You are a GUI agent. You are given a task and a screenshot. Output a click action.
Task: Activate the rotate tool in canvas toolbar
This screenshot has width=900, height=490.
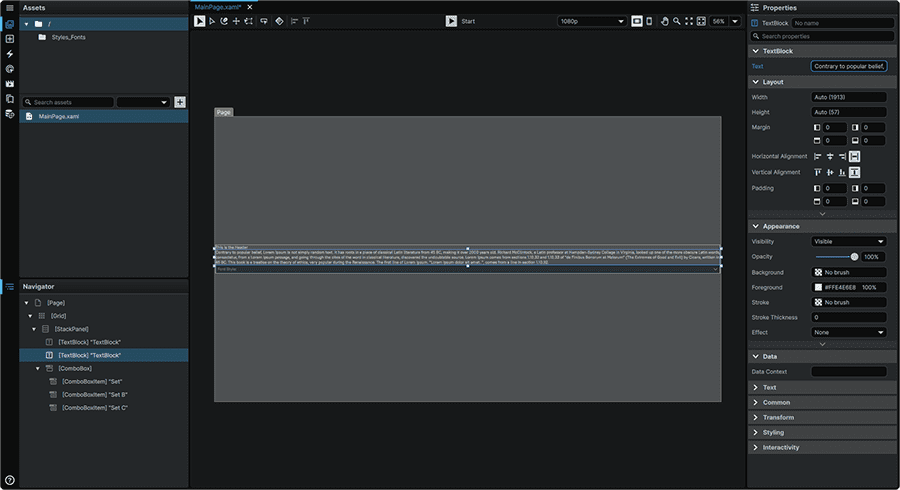224,21
